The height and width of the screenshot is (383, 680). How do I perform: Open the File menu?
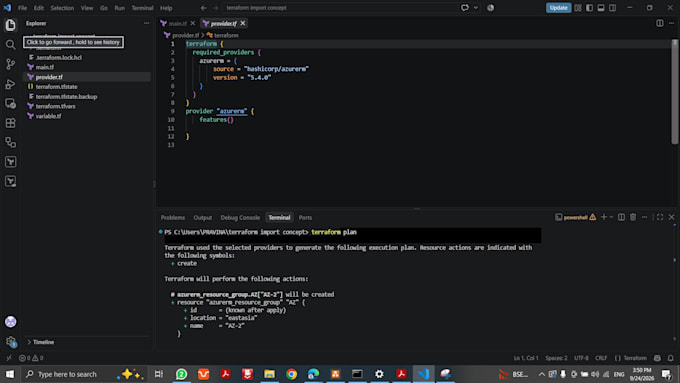coord(22,8)
